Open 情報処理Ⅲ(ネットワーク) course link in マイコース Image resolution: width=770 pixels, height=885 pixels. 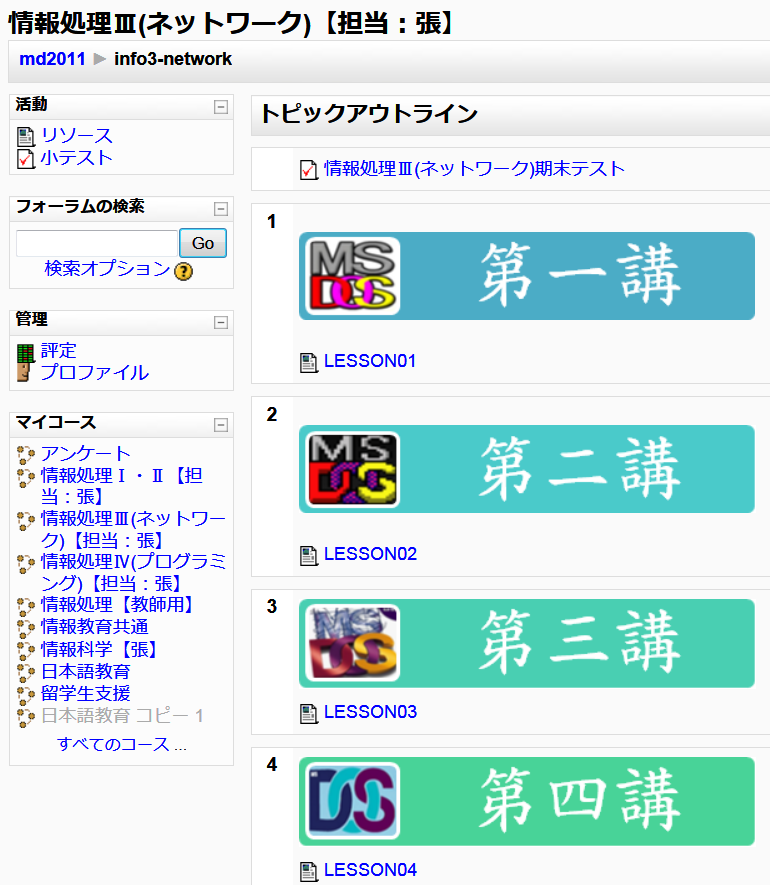pyautogui.click(x=133, y=529)
